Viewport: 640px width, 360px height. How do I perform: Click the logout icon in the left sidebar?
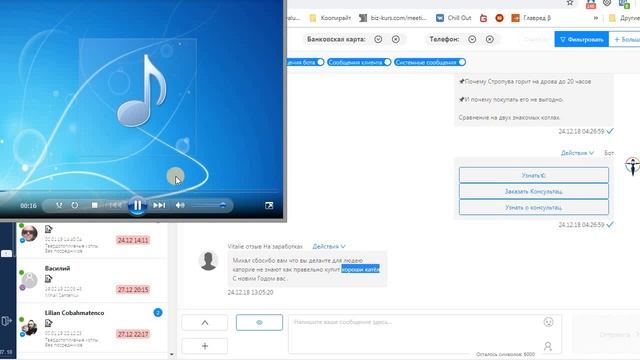point(6,321)
